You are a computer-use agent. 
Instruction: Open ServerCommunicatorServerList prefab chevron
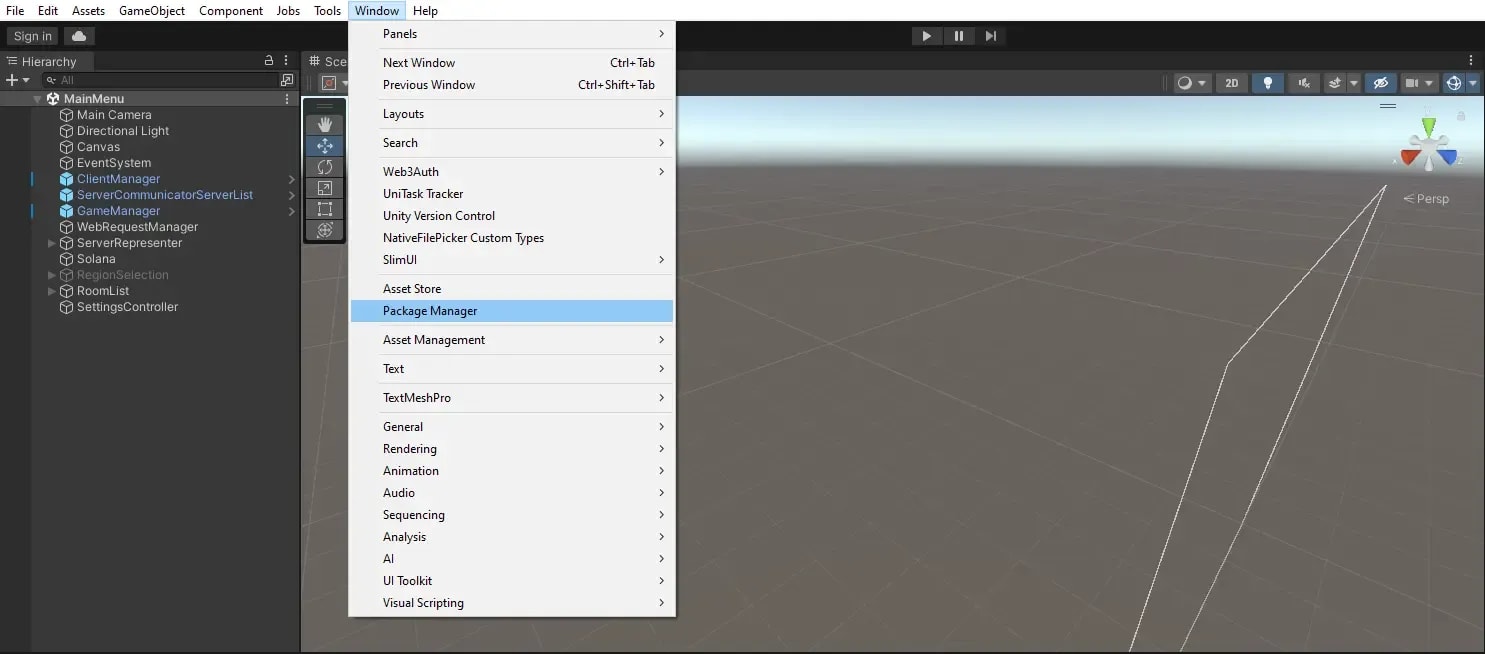click(292, 195)
